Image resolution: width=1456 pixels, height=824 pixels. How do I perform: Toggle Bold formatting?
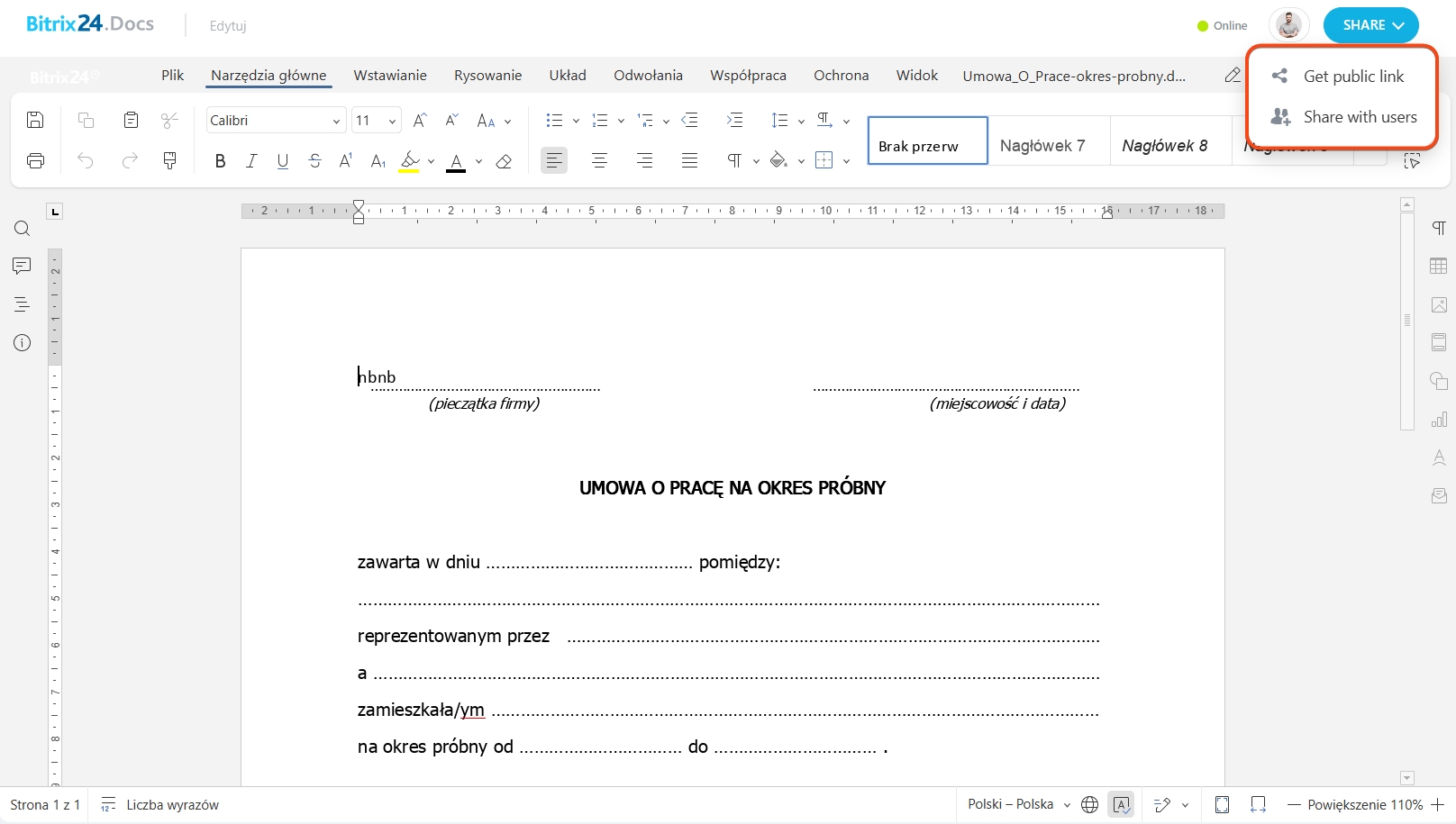pos(220,161)
